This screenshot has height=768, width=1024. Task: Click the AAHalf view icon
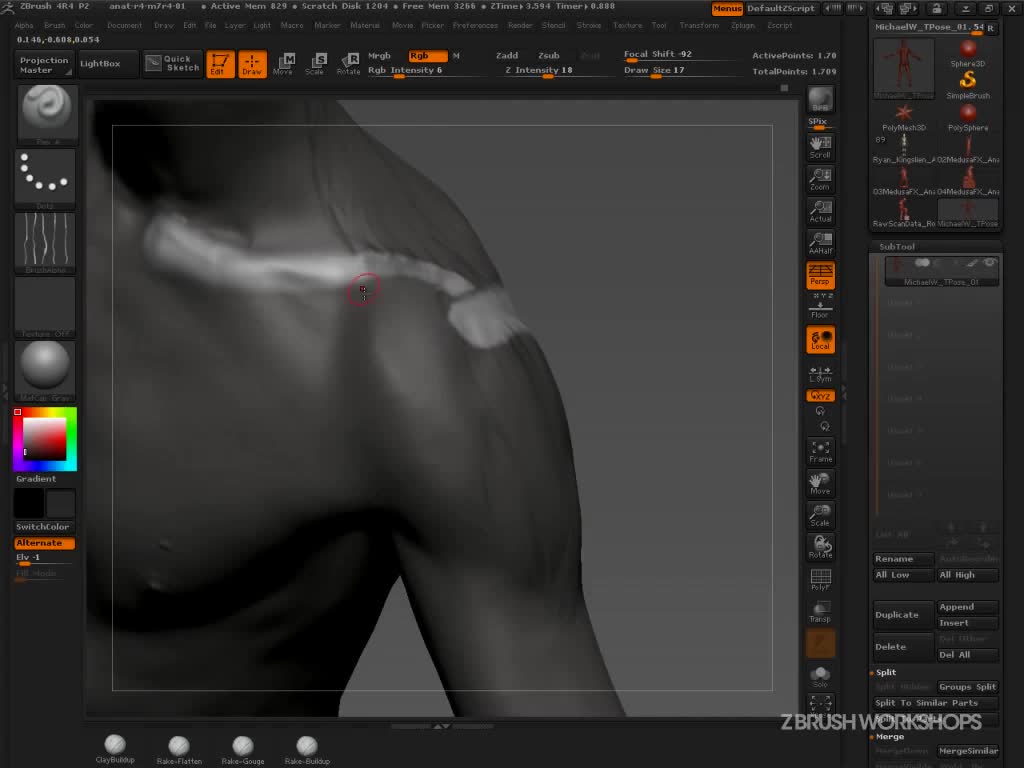pos(820,242)
